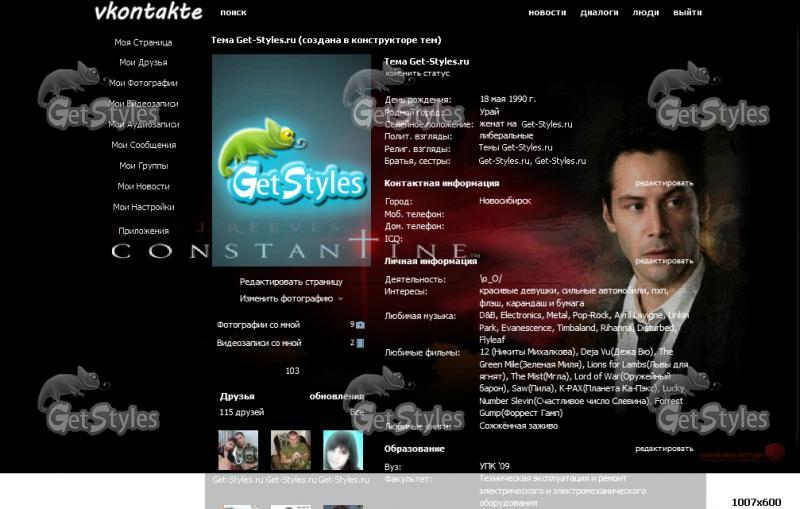Open Видеозаписи со мной
The height and width of the screenshot is (509, 800).
(x=259, y=343)
